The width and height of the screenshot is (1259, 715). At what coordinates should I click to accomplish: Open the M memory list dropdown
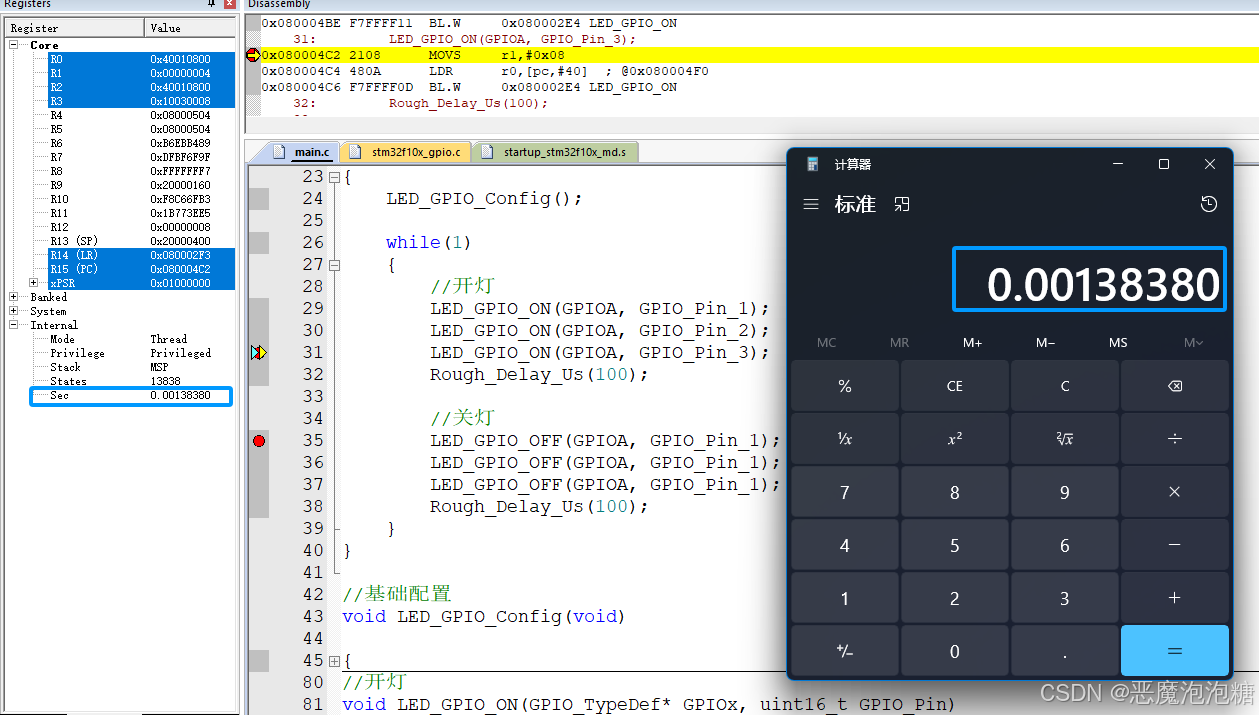pos(1193,343)
